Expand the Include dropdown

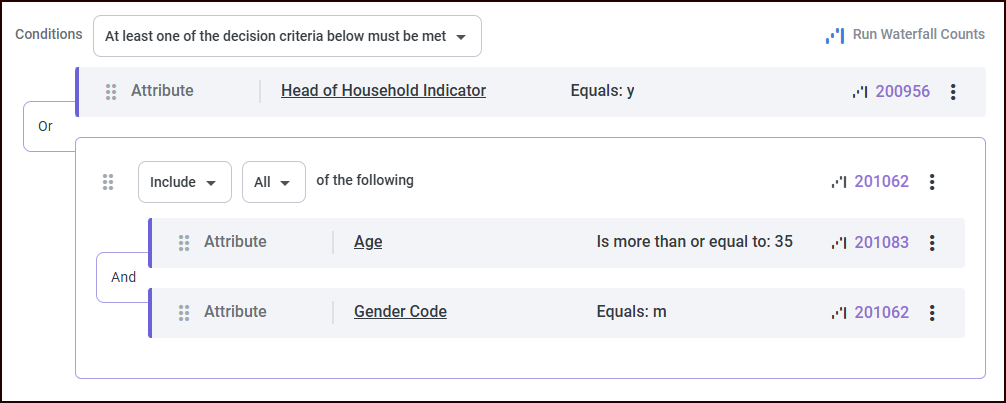point(184,182)
